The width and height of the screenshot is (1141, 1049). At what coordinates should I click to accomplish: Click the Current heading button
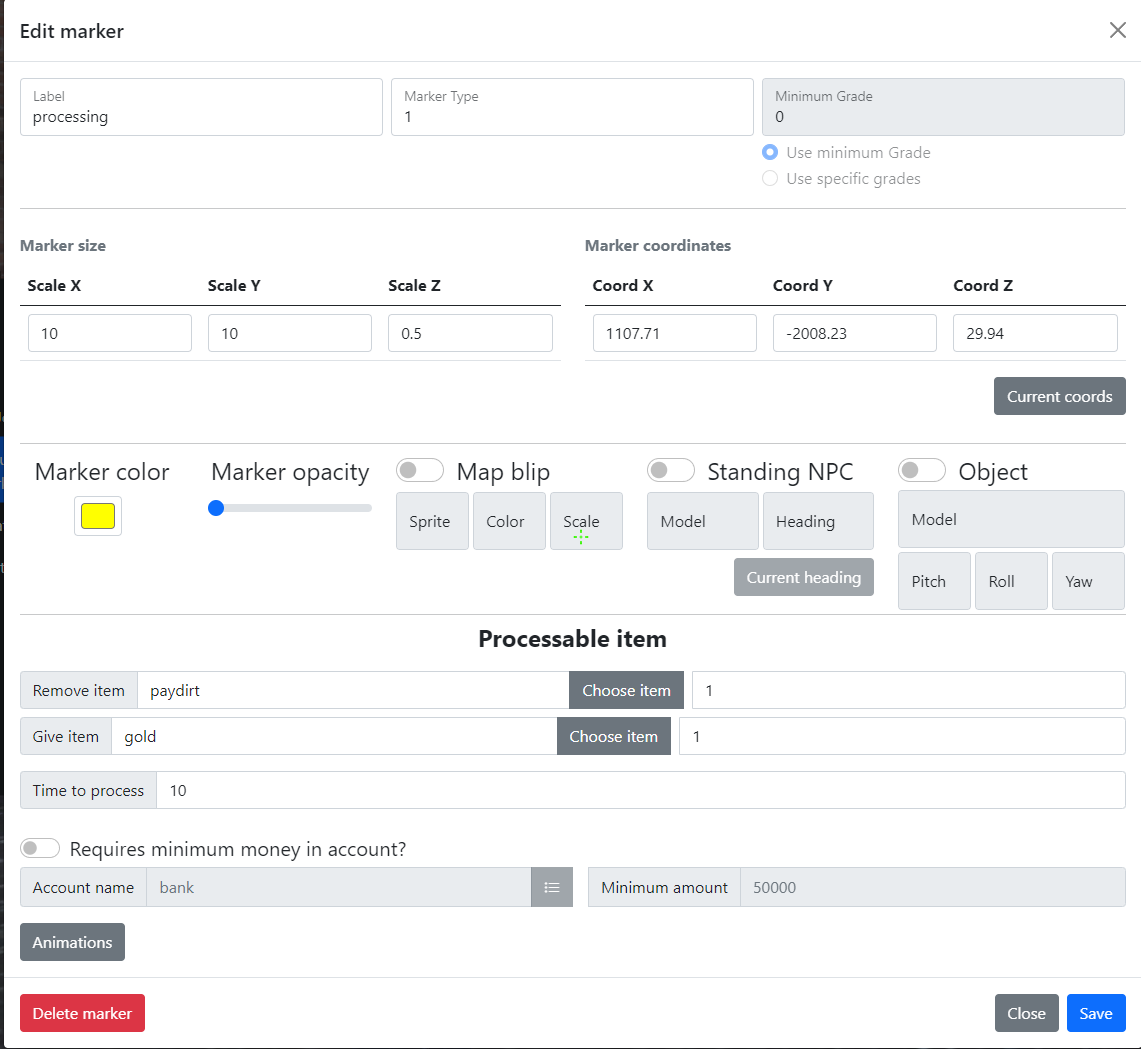803,577
